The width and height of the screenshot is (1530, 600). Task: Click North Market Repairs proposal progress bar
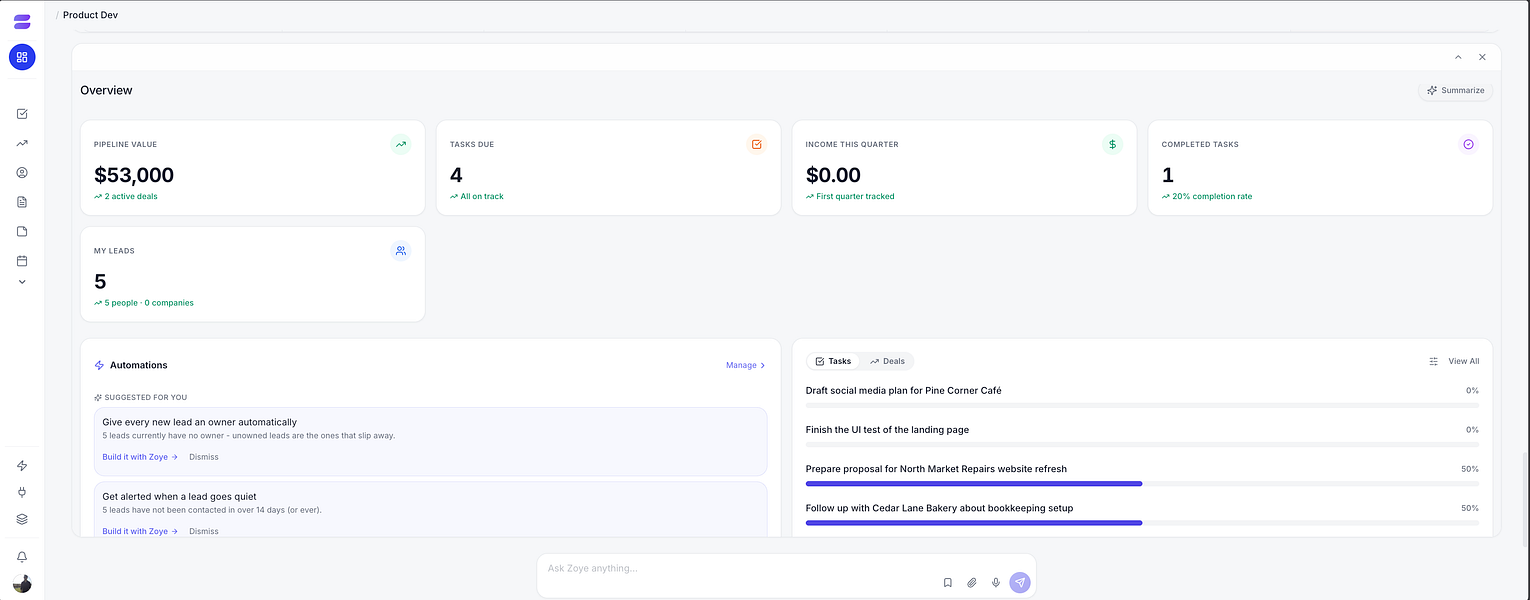click(x=1142, y=484)
